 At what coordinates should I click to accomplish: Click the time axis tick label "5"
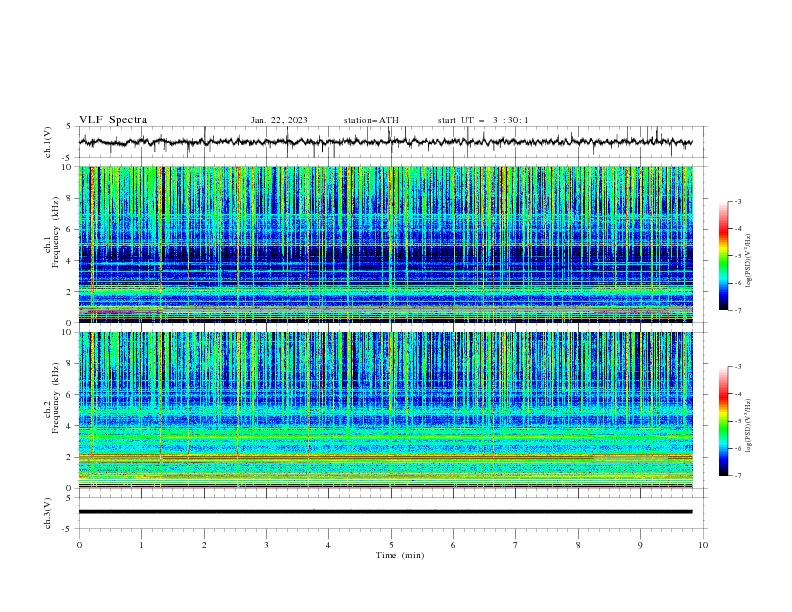(391, 545)
